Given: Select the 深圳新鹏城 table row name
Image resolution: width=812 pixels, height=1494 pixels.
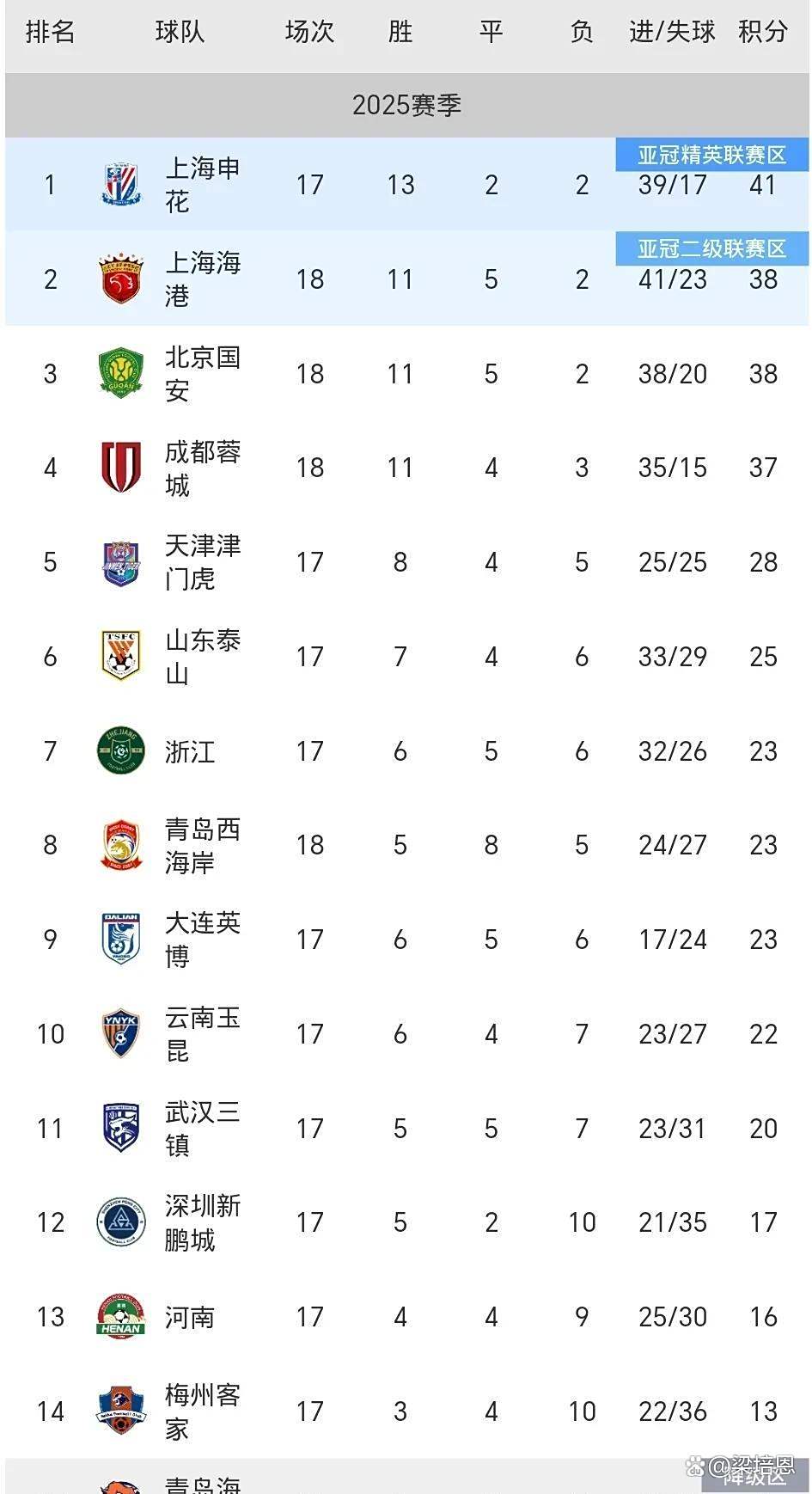Looking at the screenshot, I should click(x=202, y=1222).
